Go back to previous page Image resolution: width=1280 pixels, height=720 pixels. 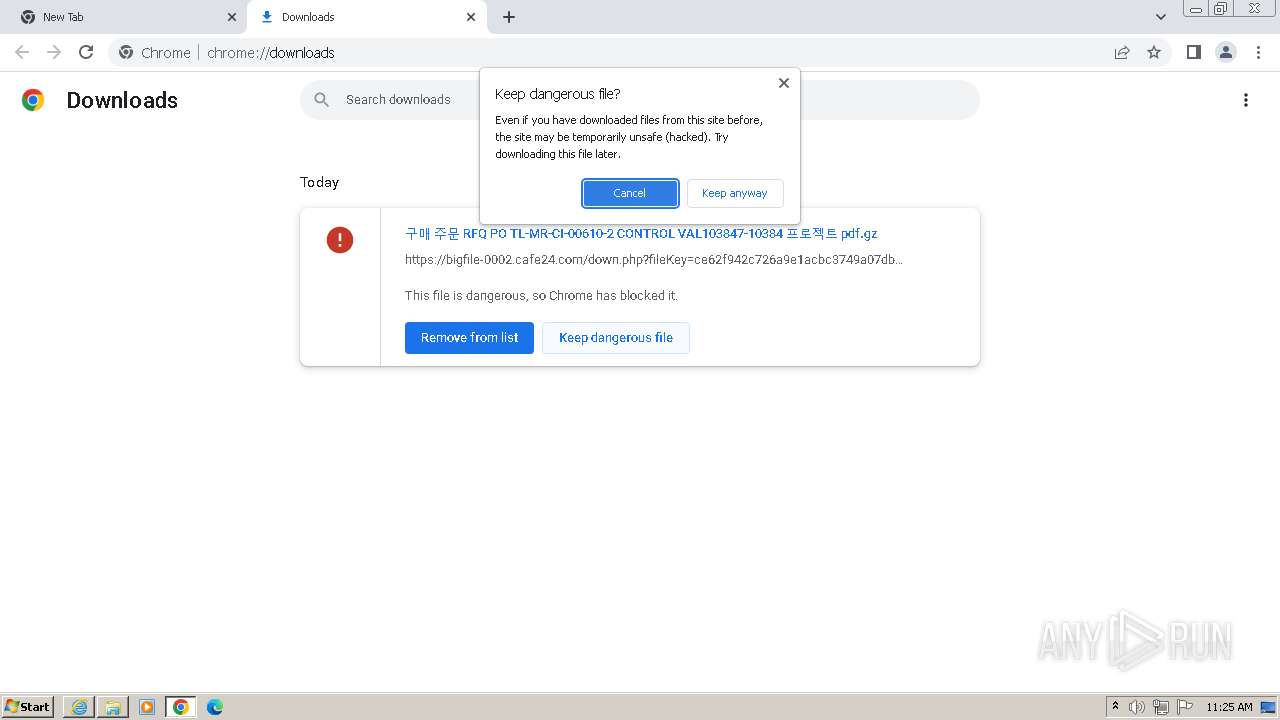click(22, 52)
